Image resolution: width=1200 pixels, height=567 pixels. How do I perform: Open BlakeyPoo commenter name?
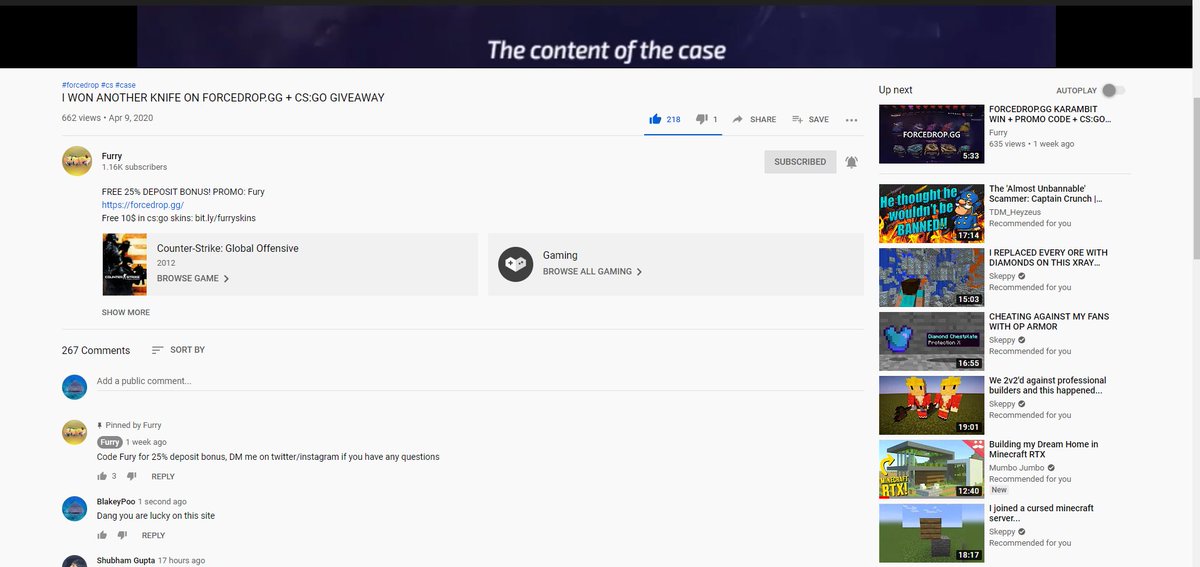pyautogui.click(x=116, y=501)
